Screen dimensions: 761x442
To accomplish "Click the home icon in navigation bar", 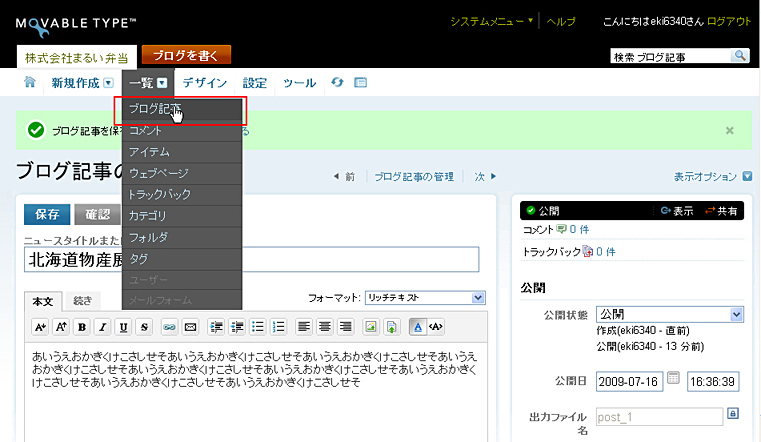I will pyautogui.click(x=30, y=83).
